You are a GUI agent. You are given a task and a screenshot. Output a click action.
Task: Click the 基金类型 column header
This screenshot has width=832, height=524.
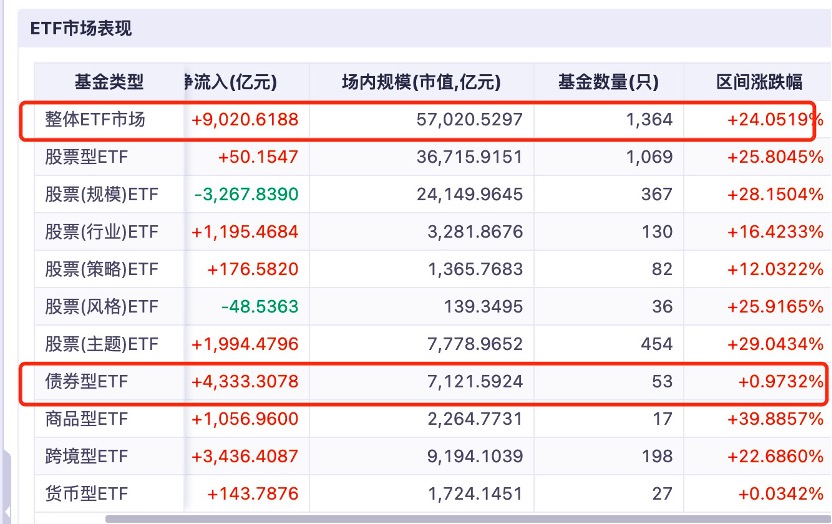coord(109,82)
